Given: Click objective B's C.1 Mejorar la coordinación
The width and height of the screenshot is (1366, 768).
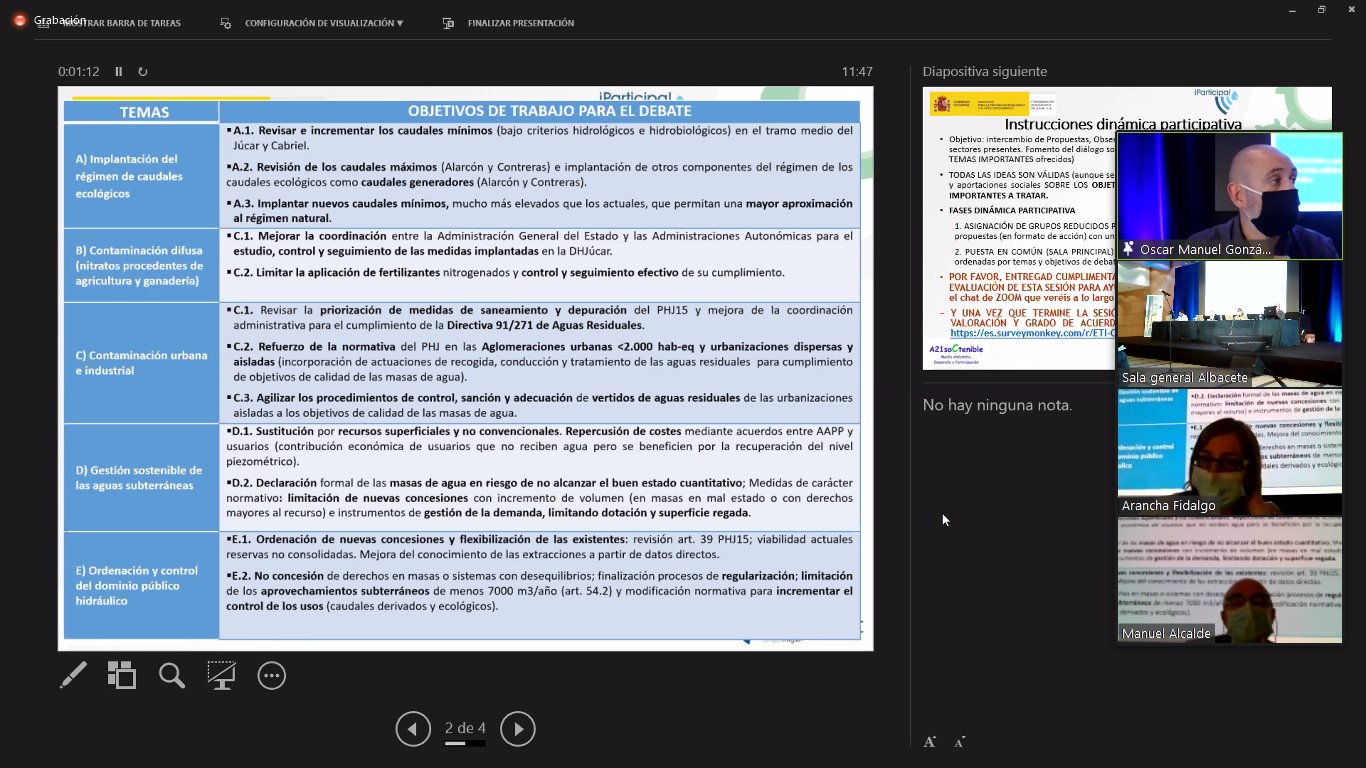Looking at the screenshot, I should [x=540, y=243].
